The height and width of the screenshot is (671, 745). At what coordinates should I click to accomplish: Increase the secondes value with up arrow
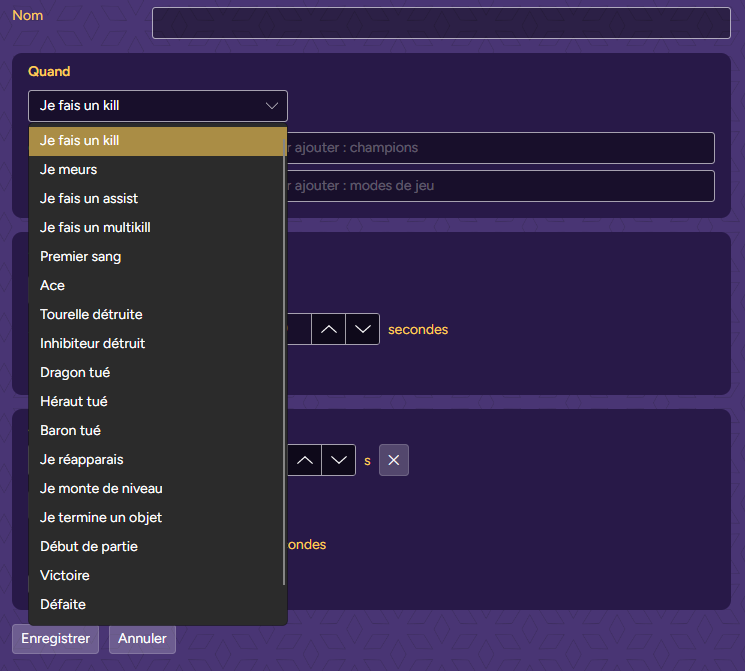(329, 329)
